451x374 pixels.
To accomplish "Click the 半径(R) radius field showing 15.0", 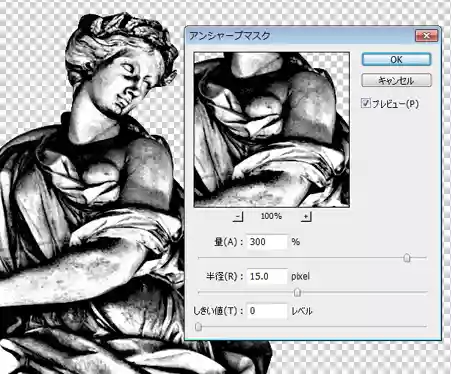I will coord(267,276).
